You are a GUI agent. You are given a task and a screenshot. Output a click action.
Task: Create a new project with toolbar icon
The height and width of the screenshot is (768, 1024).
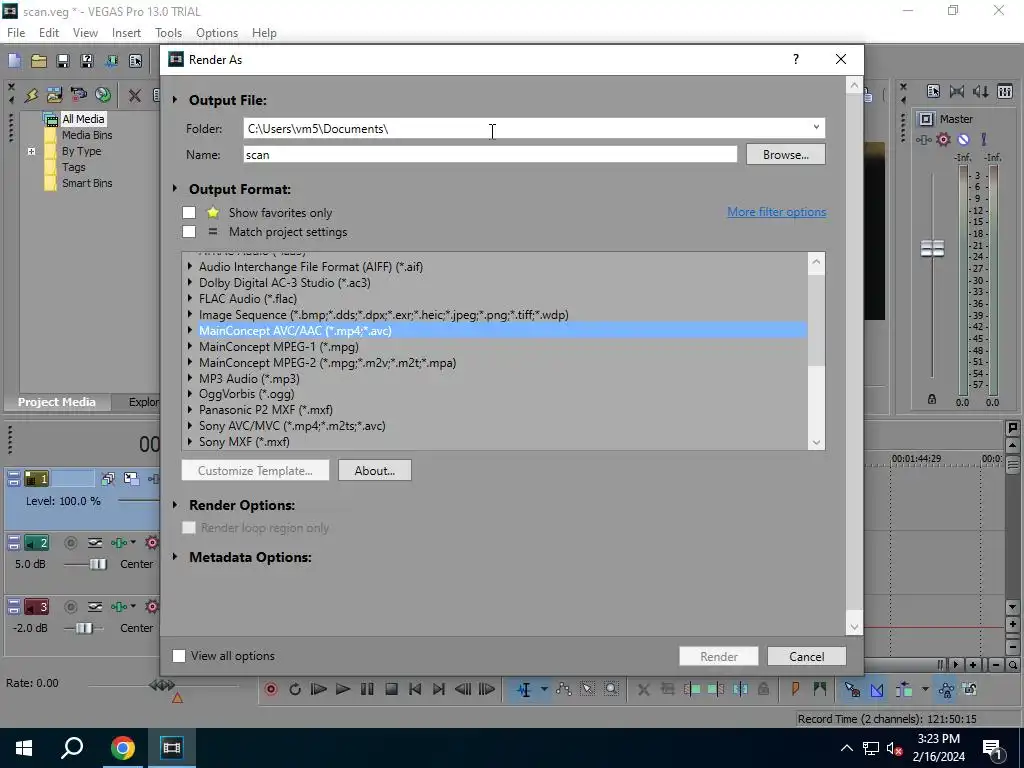coord(14,61)
